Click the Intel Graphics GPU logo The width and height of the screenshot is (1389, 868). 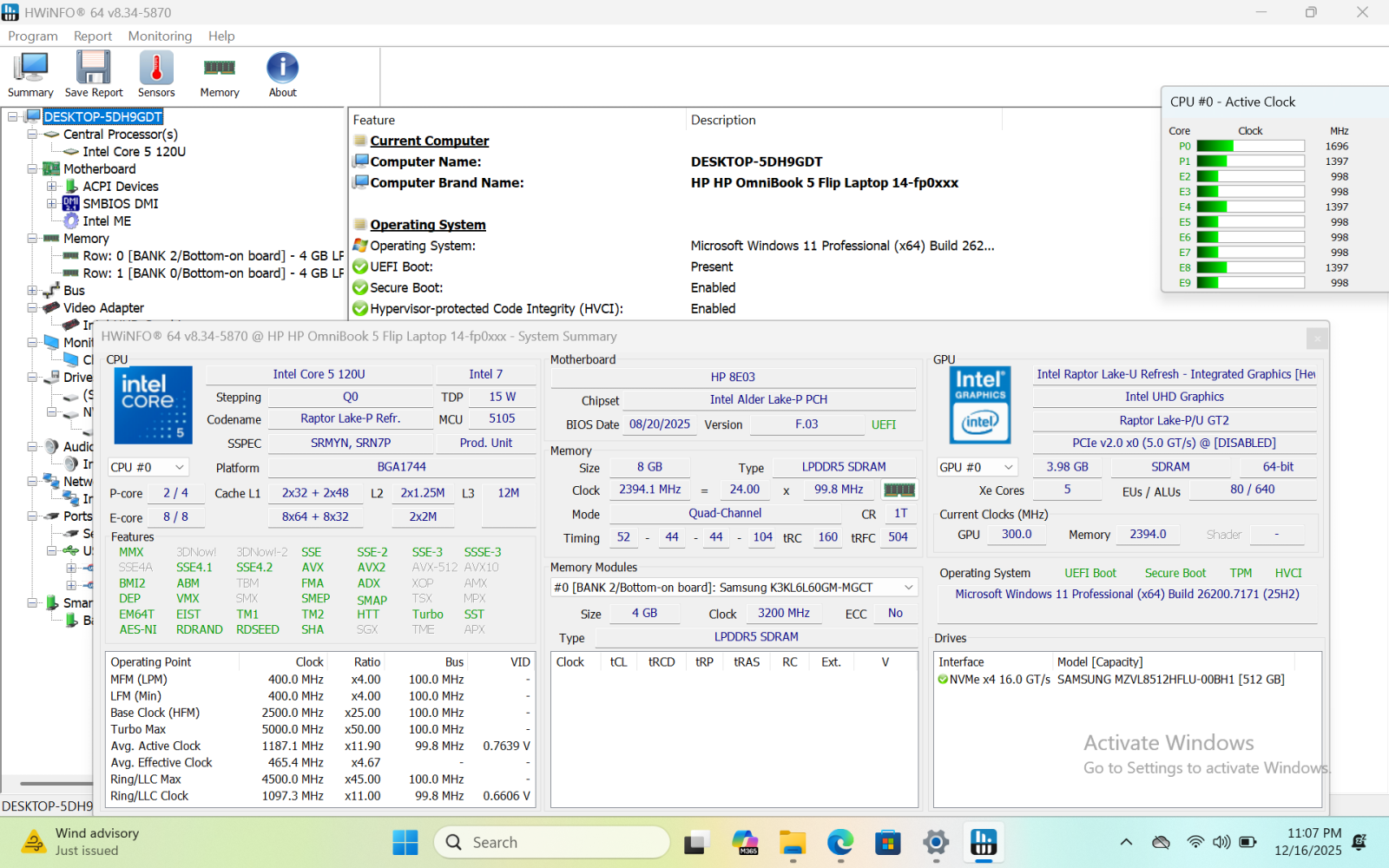pyautogui.click(x=979, y=405)
